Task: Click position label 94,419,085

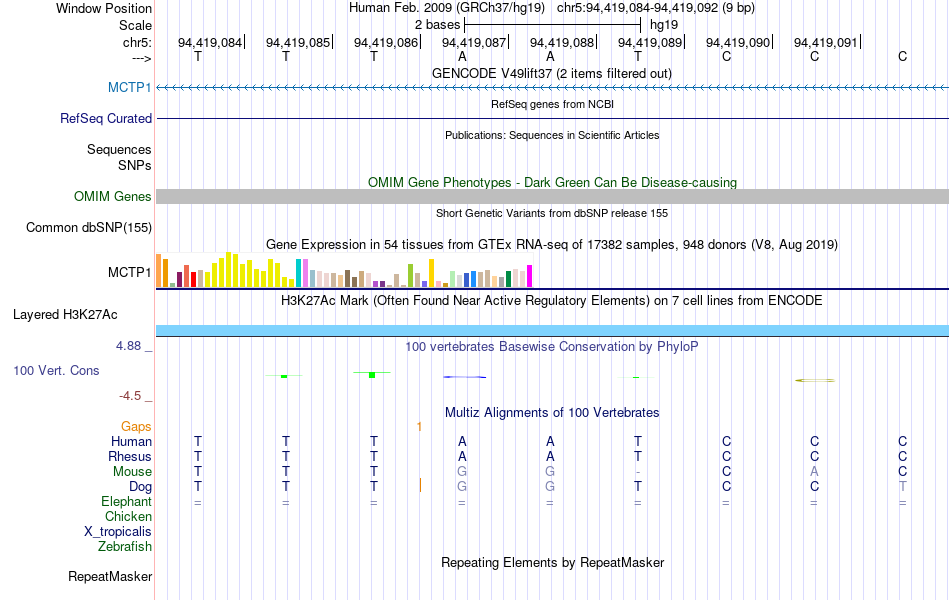Action: (298, 42)
